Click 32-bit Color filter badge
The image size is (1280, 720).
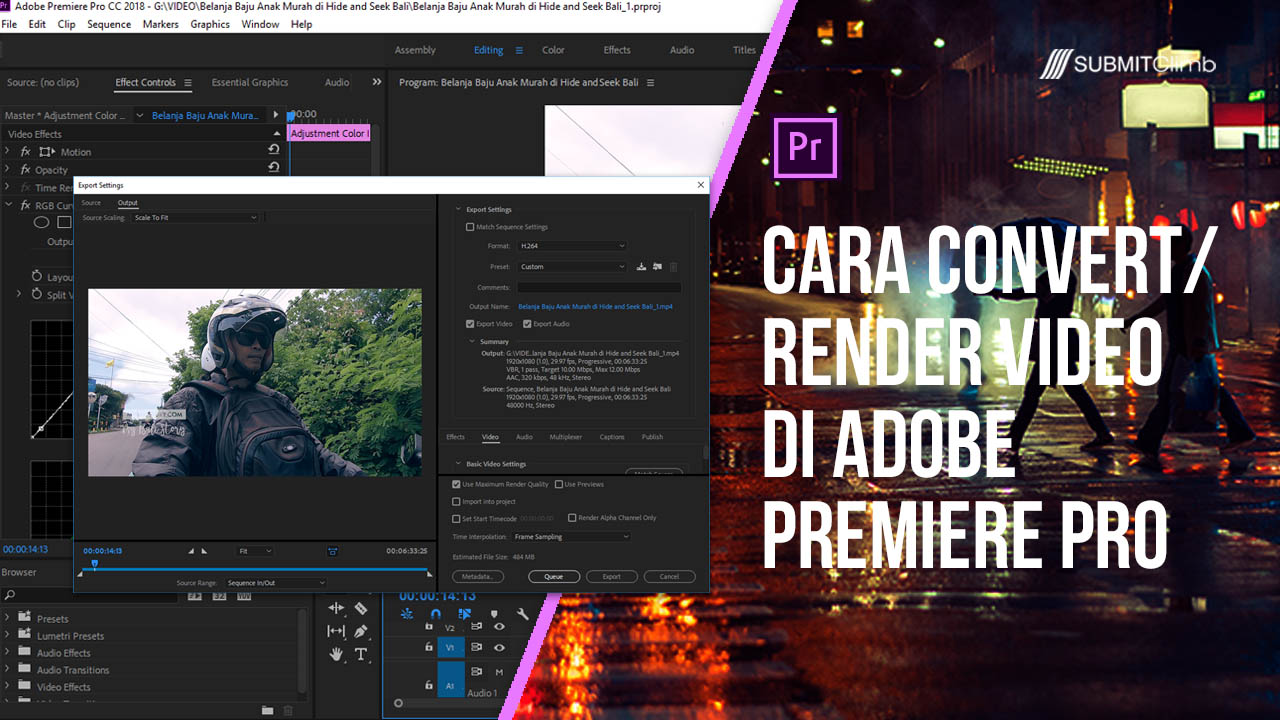(x=219, y=596)
